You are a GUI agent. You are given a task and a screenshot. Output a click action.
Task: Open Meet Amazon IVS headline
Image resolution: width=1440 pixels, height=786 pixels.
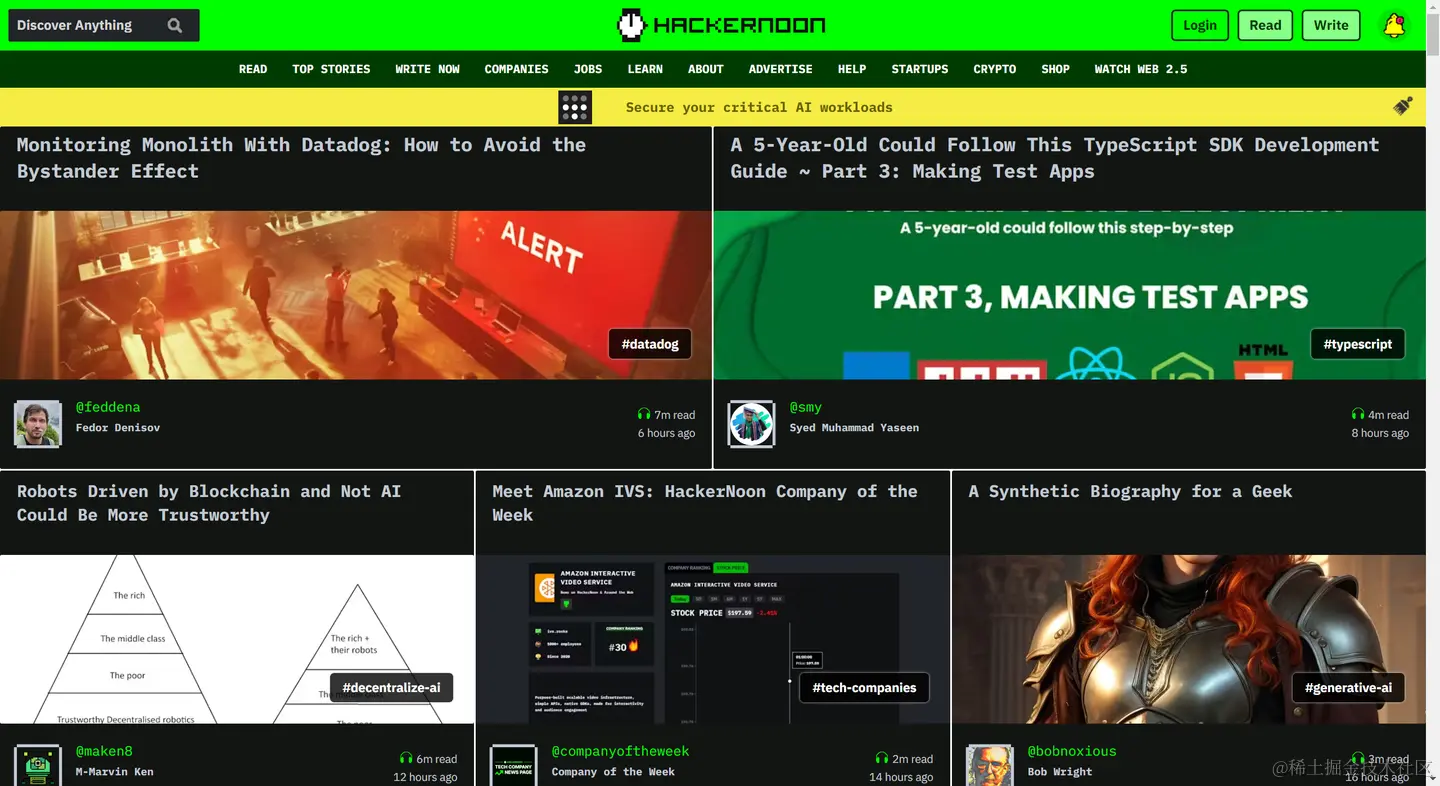[x=705, y=503]
